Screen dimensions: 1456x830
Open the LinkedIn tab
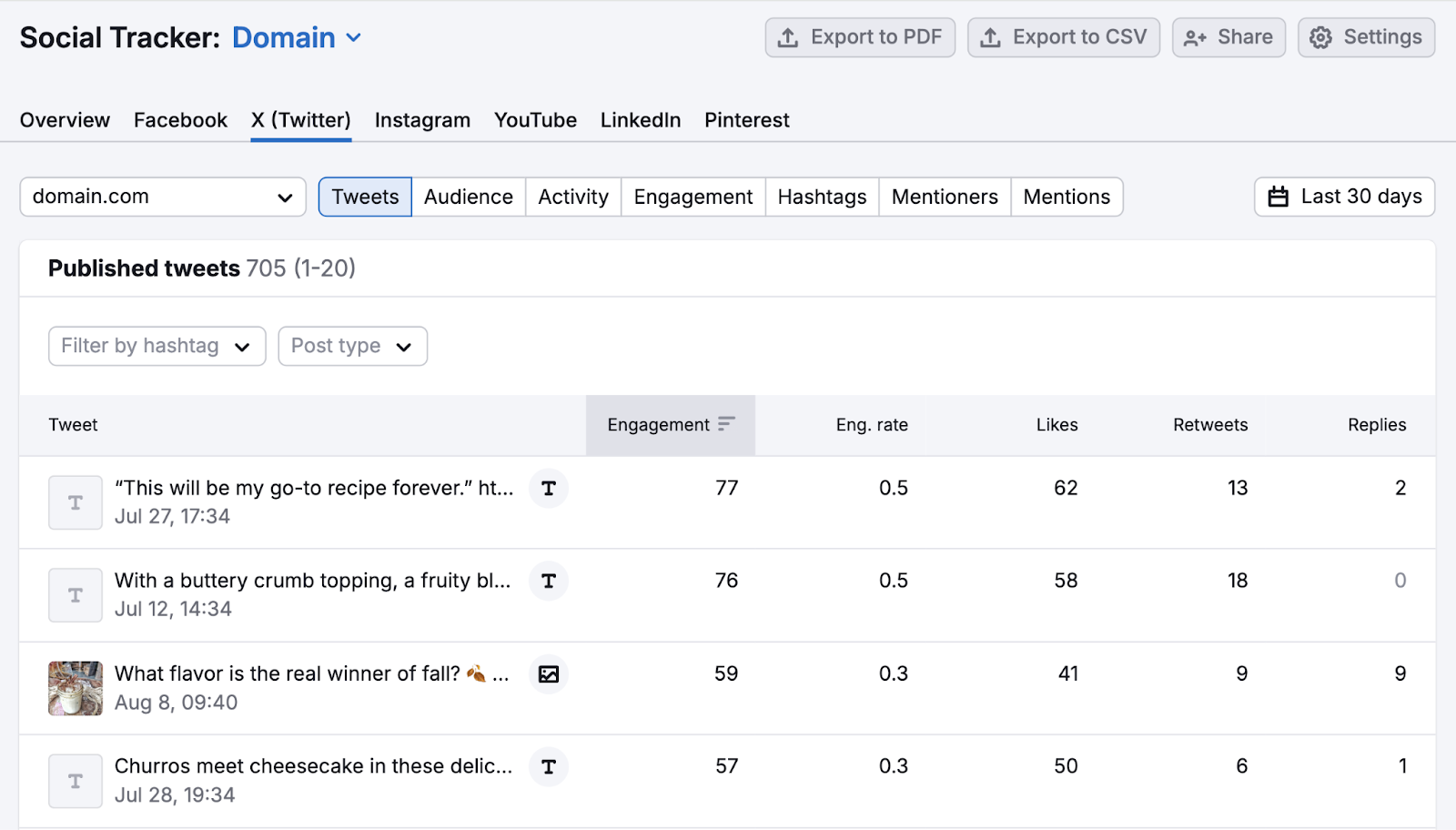point(641,120)
